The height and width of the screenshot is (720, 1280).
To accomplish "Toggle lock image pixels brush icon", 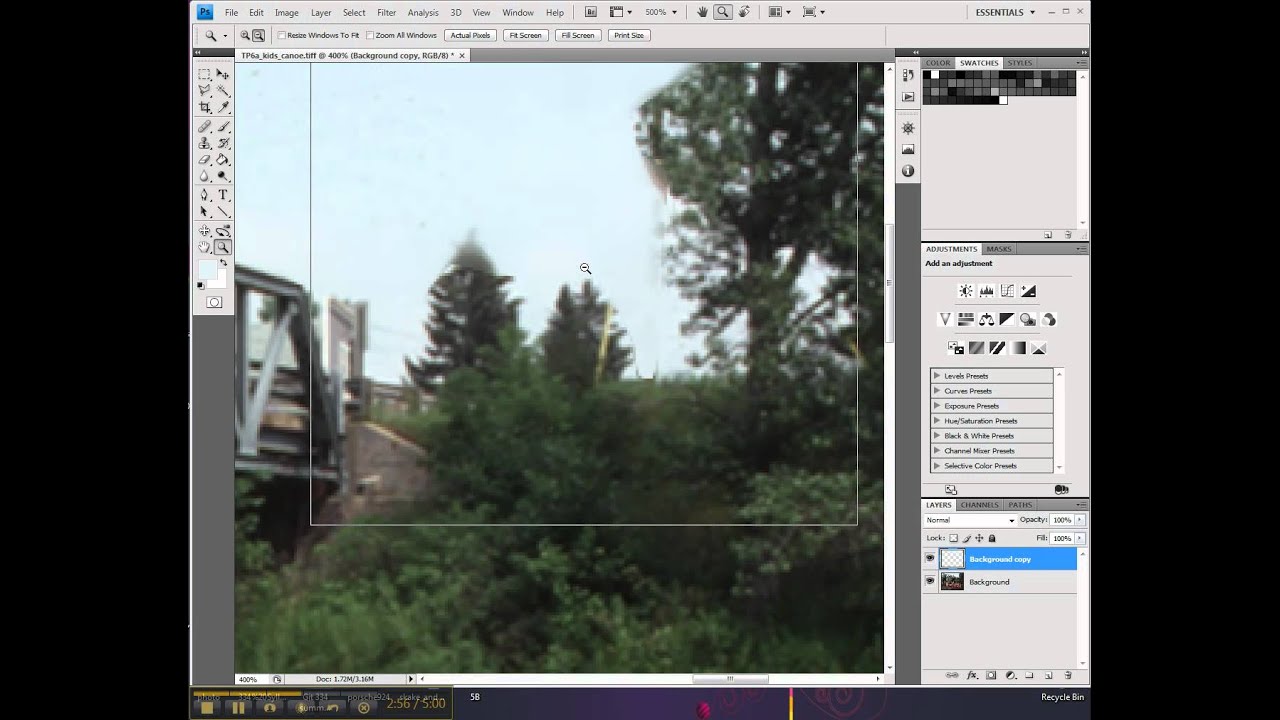I will 966,538.
